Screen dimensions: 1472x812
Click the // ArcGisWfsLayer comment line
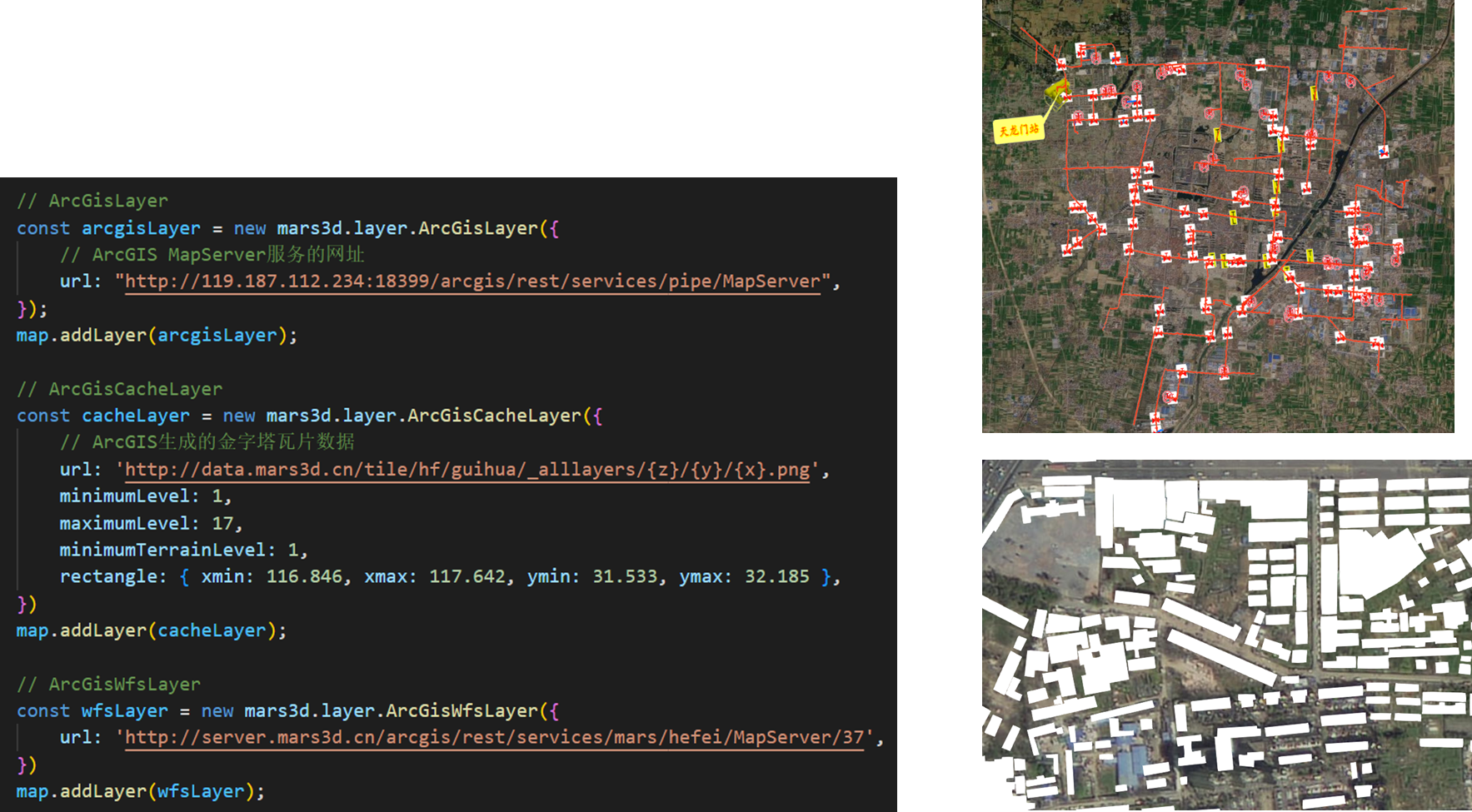click(x=108, y=685)
